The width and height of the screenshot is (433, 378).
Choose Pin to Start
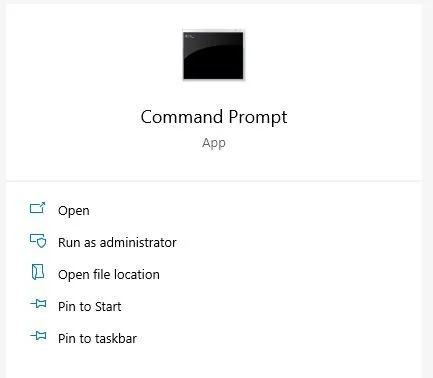click(89, 306)
